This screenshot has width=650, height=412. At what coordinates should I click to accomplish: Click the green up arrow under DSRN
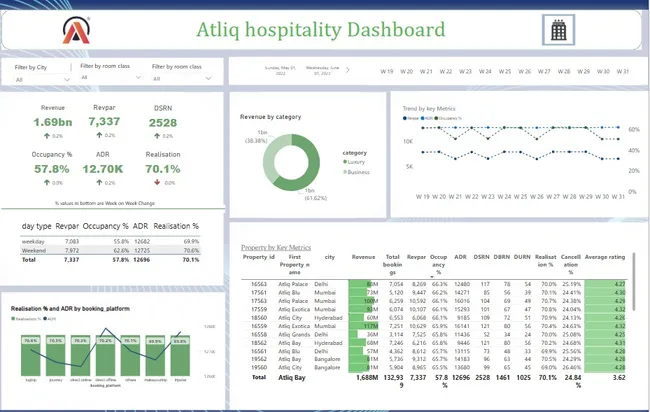click(x=157, y=136)
